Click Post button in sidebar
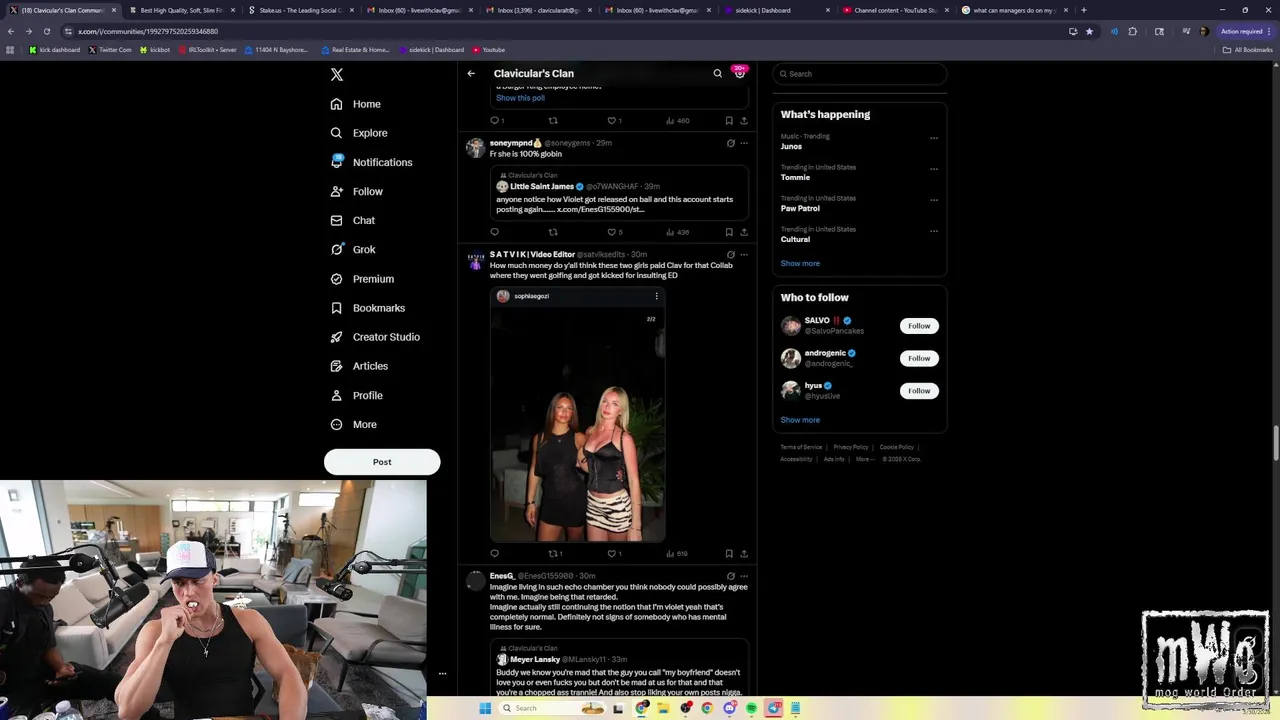The image size is (1280, 720). [382, 462]
